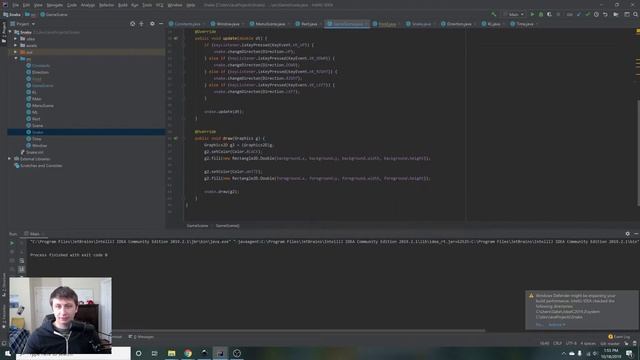Toggle soft-wrap in the Run console
This screenshot has width=640, height=360.
[x=22, y=260]
